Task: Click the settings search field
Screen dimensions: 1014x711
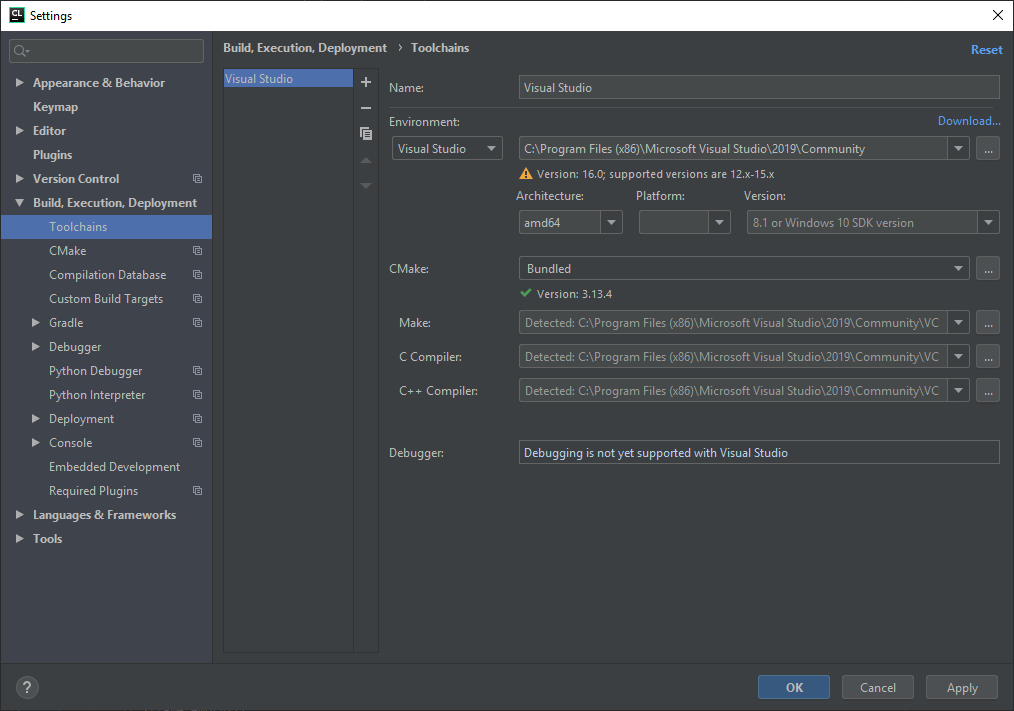Action: [x=107, y=51]
